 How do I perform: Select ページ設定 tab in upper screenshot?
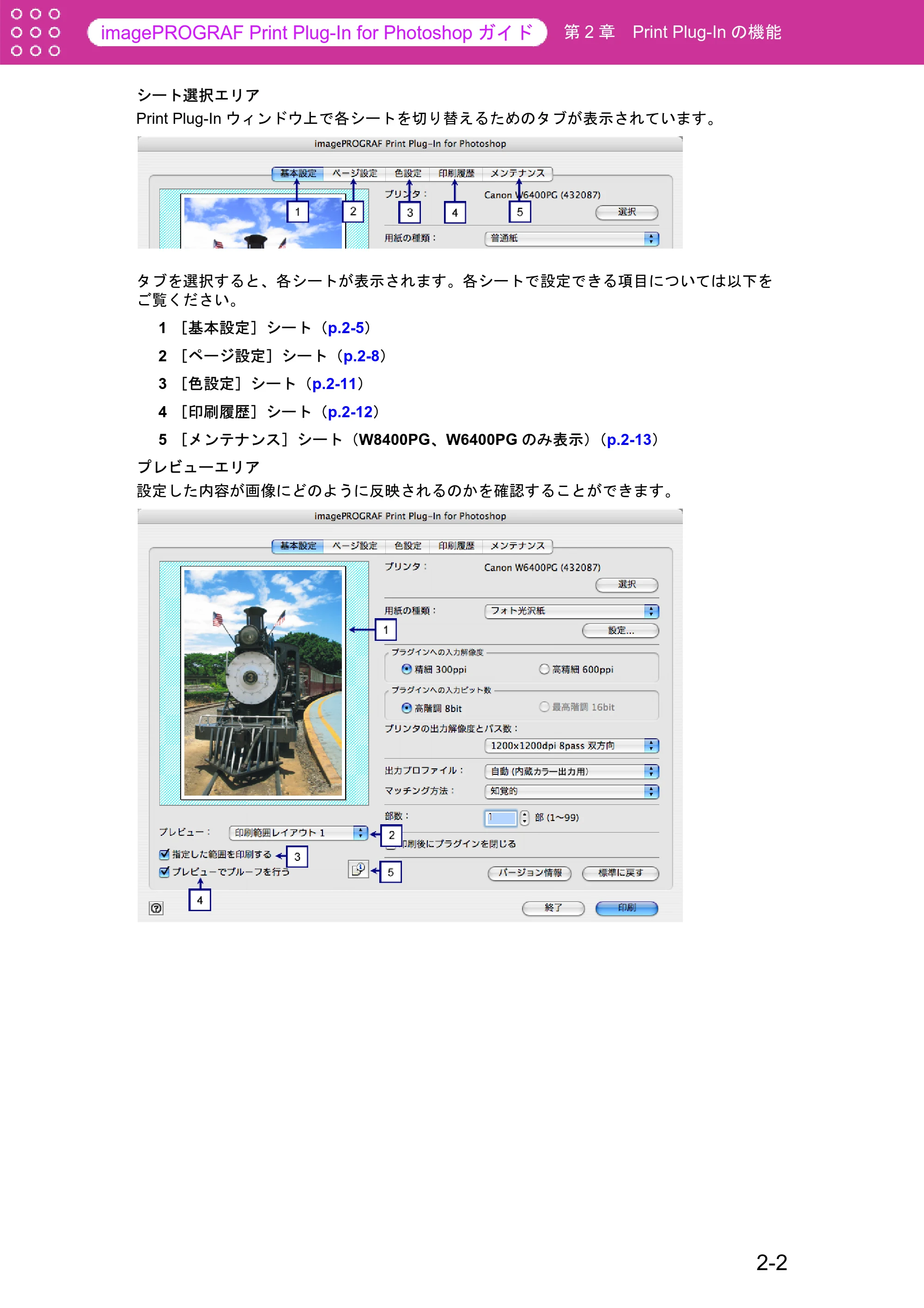coord(354,173)
